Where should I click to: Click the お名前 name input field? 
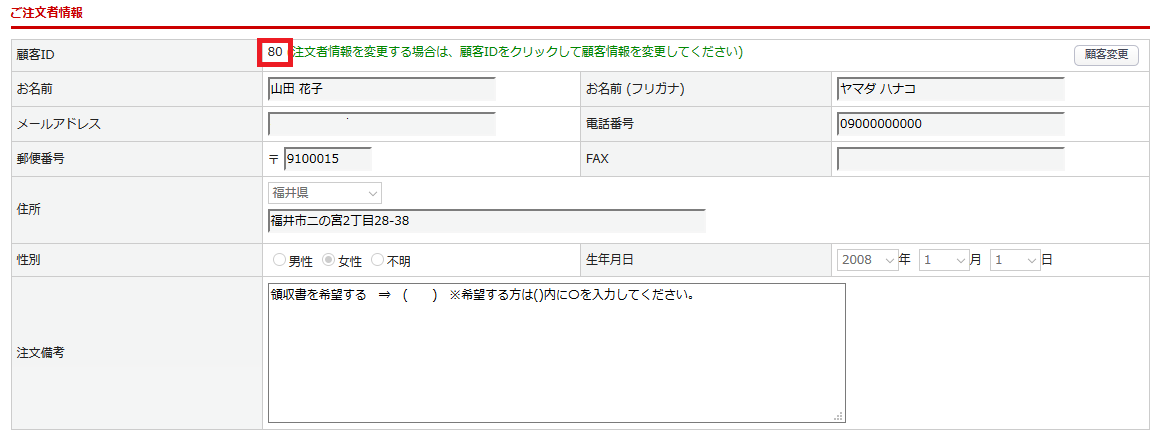[382, 89]
